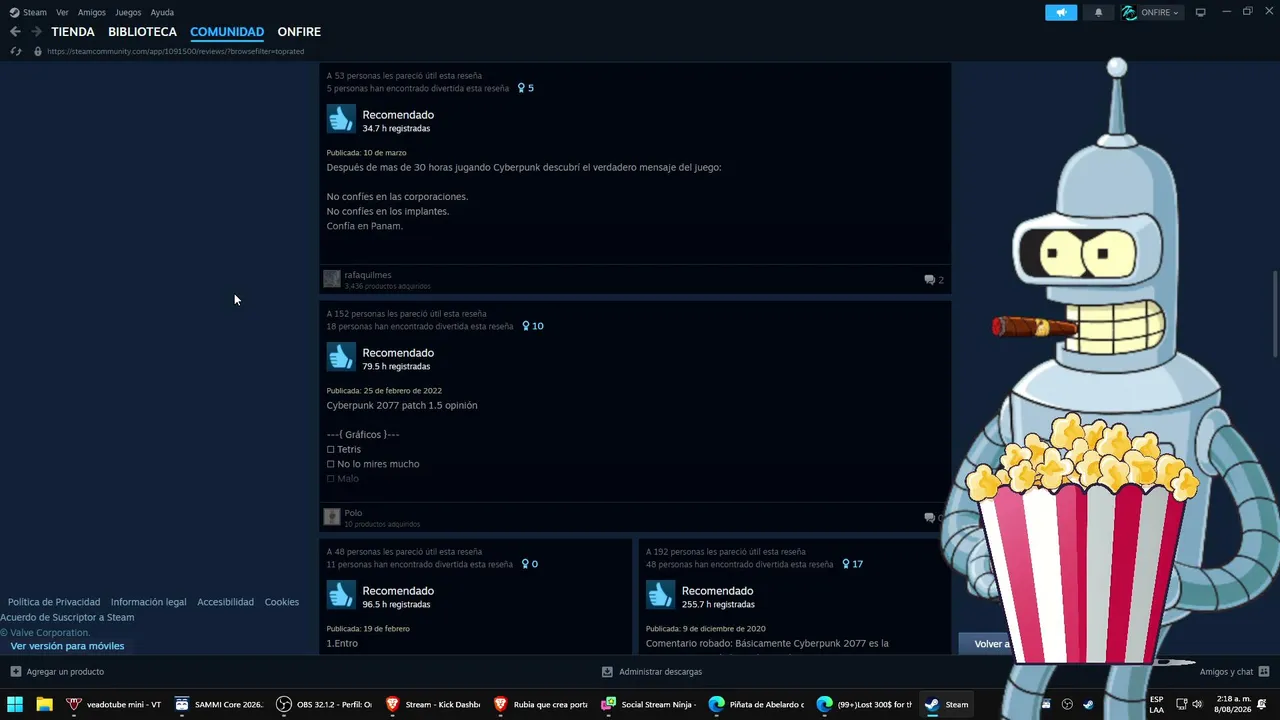This screenshot has height=720, width=1280.
Task: Open File Explorer from the taskbar
Action: tap(44, 704)
